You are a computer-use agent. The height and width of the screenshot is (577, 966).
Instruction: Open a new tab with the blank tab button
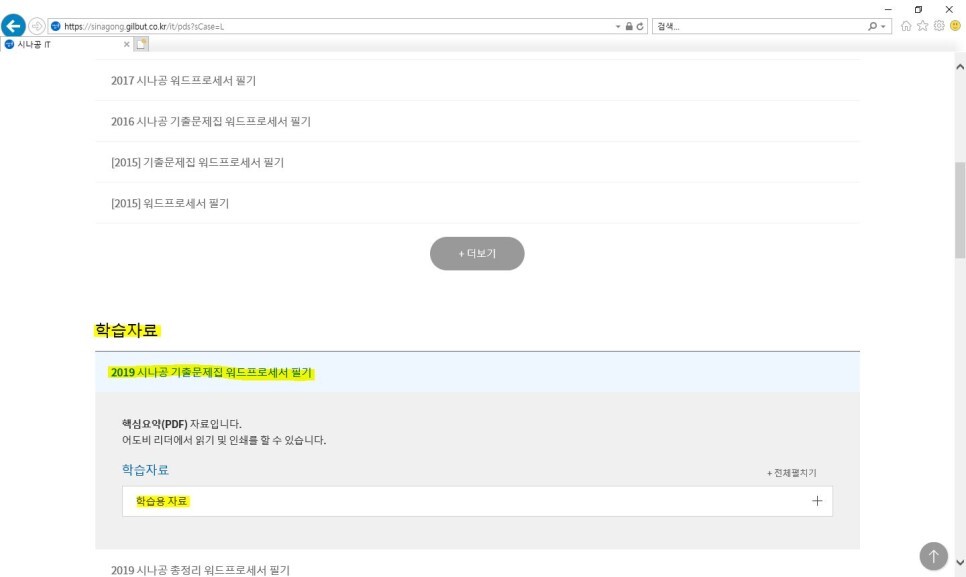pos(141,44)
